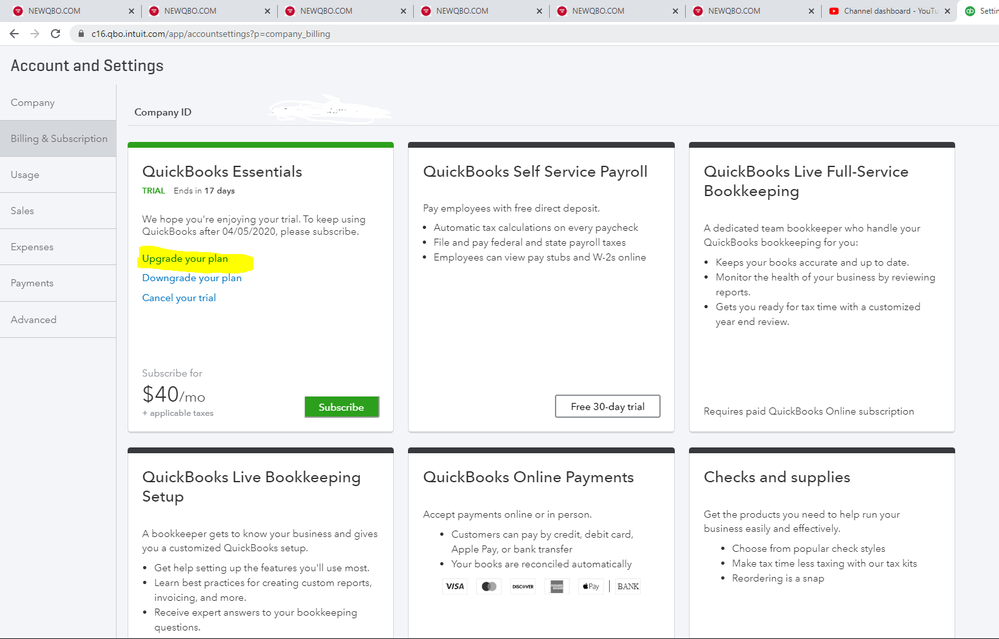Click the Cancel your trial link

[179, 298]
